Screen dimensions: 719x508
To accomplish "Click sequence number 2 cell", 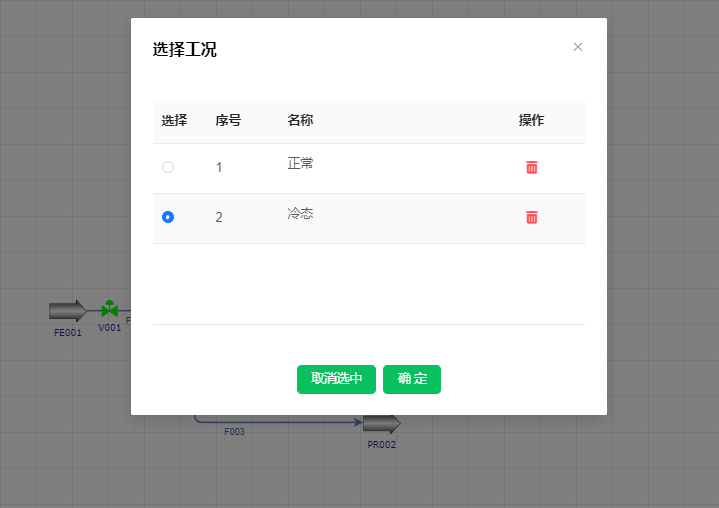I will click(219, 217).
